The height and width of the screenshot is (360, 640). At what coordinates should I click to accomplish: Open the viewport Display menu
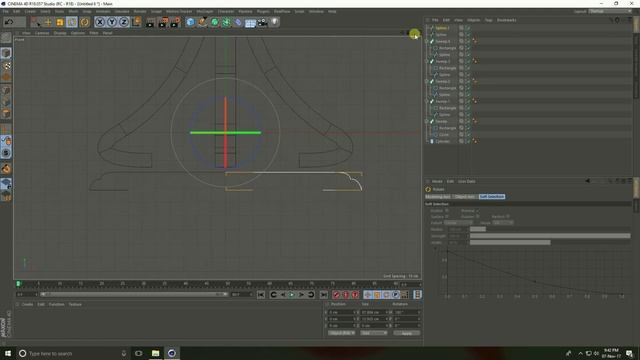pyautogui.click(x=60, y=33)
